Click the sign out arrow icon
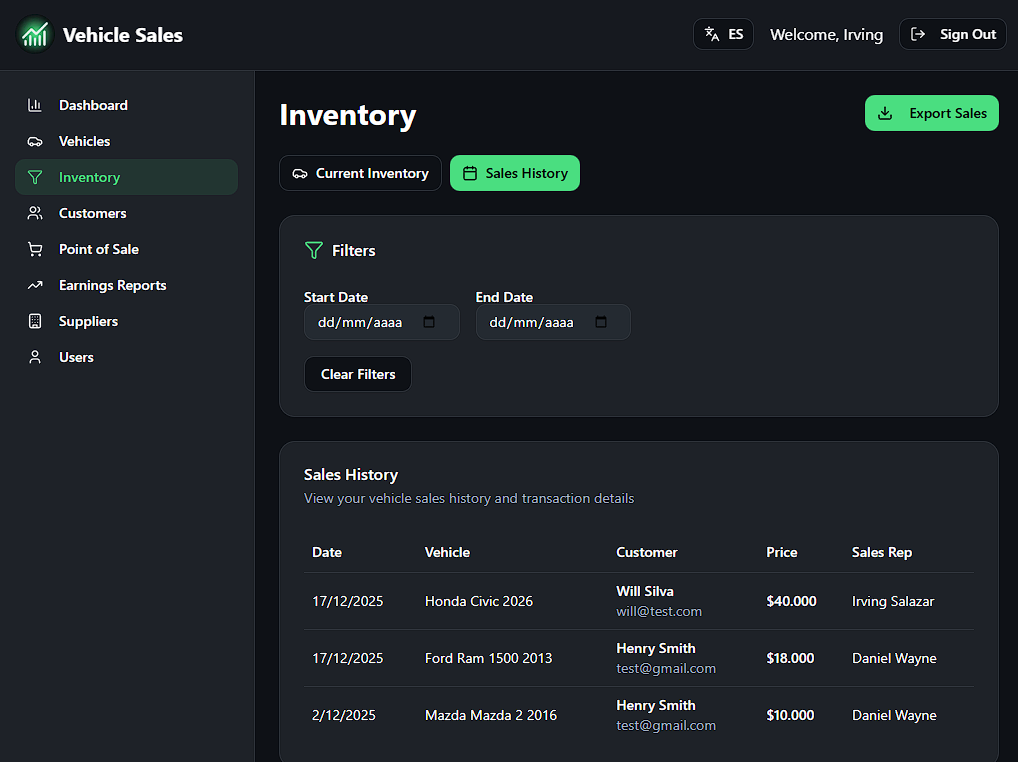This screenshot has width=1018, height=762. (x=918, y=34)
